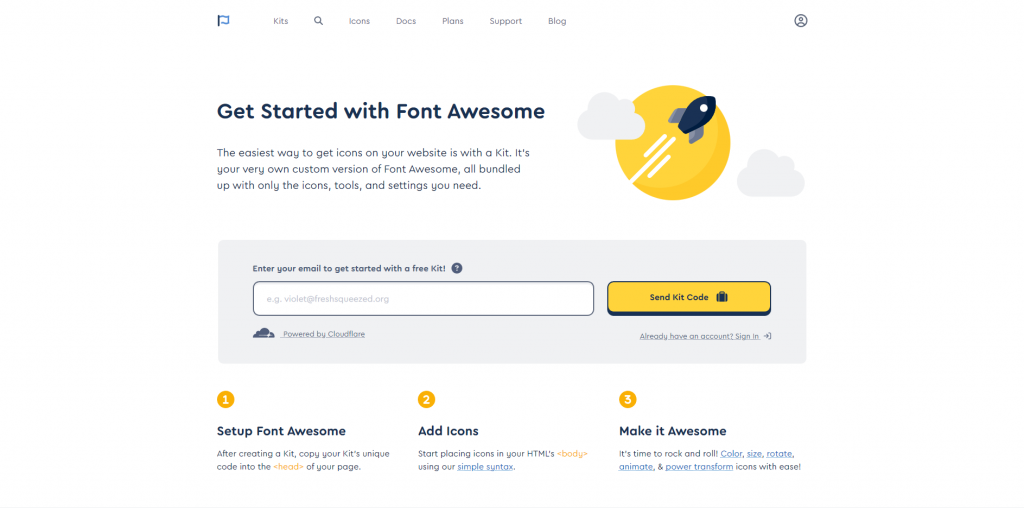Open the animate link
Screen dimensions: 1024x508
[x=636, y=467]
